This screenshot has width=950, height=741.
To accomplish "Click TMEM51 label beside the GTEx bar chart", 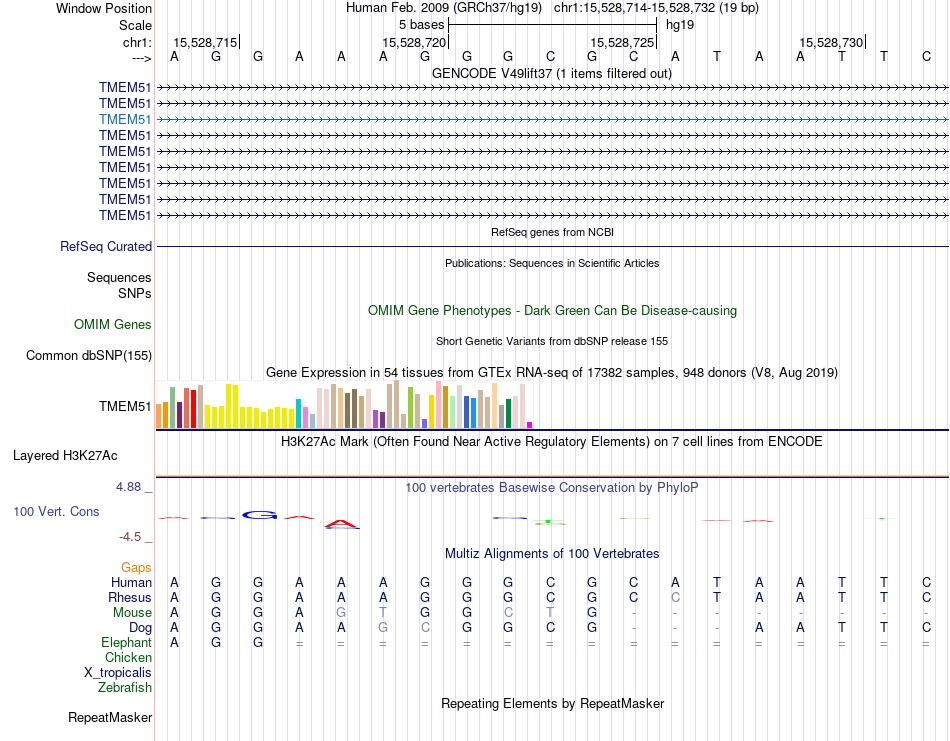I will pyautogui.click(x=125, y=407).
